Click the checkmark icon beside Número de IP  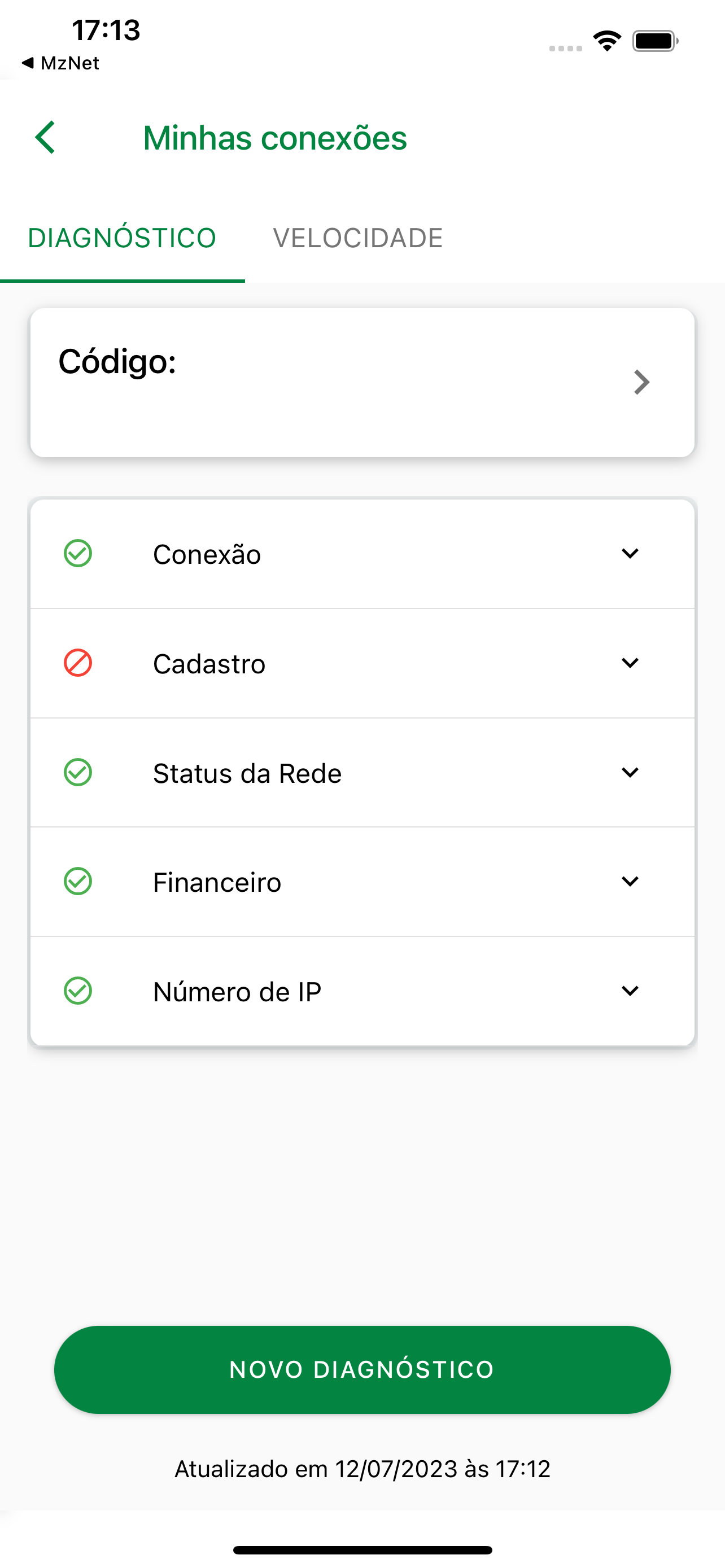(78, 991)
